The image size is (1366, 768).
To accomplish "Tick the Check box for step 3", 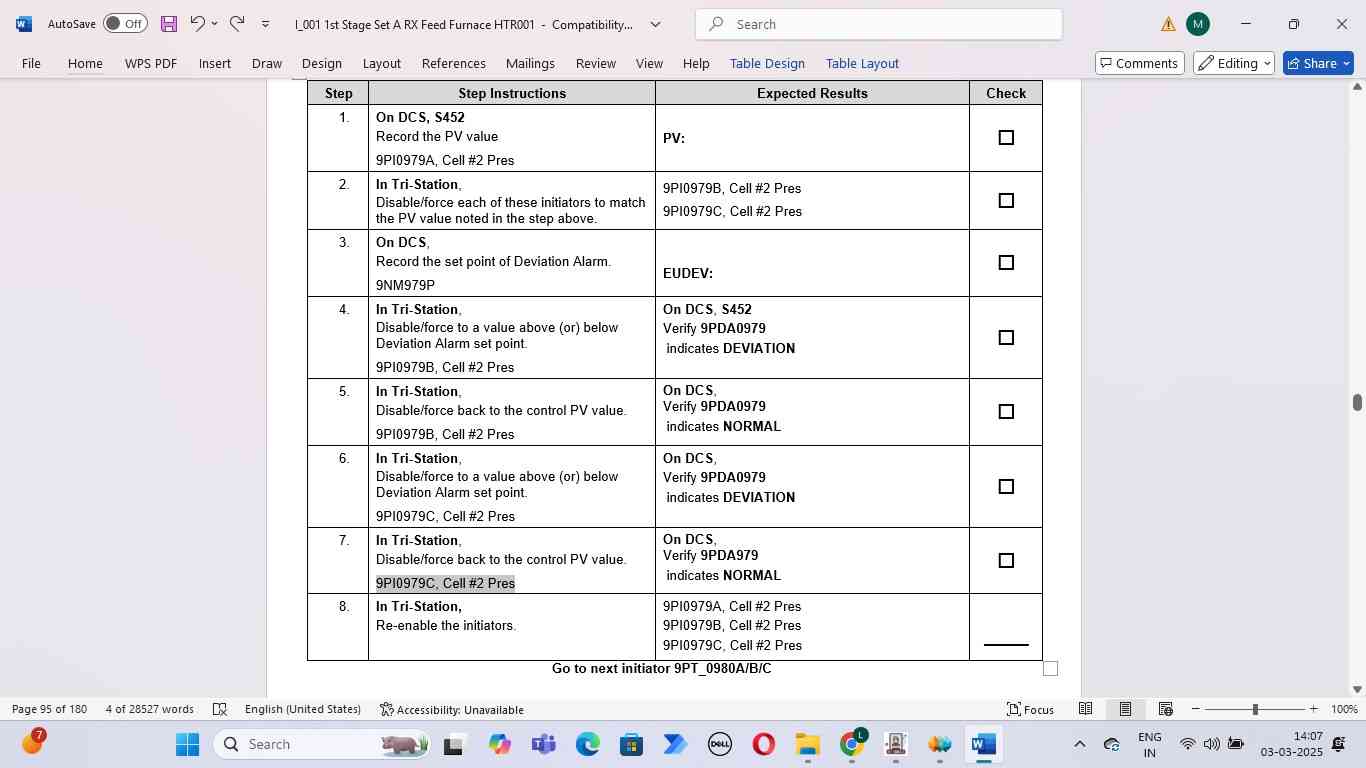I will coord(1006,263).
